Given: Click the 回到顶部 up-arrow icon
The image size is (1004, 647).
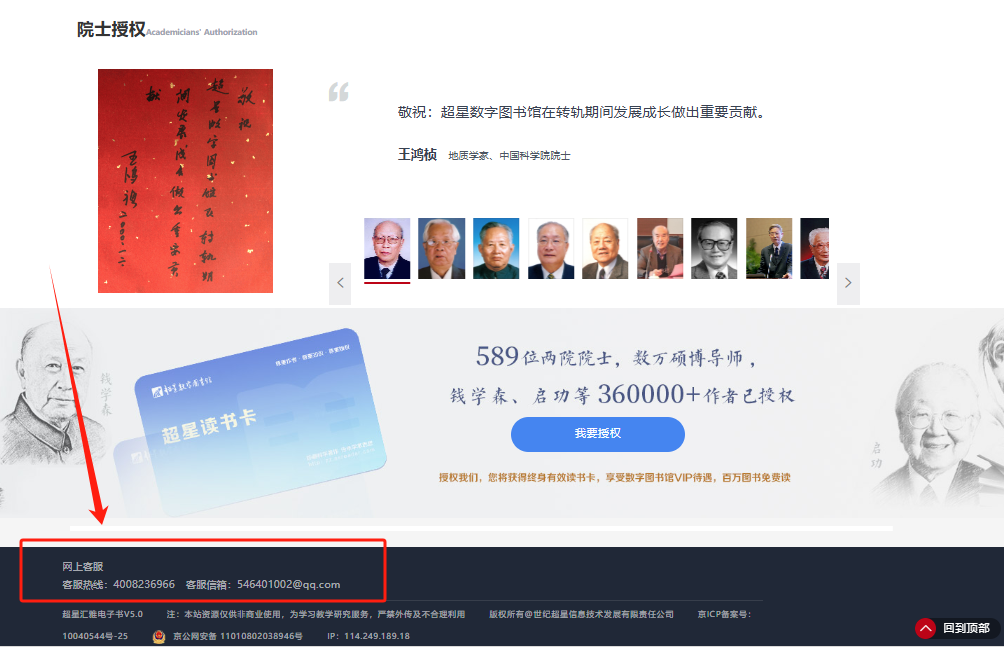Looking at the screenshot, I should point(926,628).
